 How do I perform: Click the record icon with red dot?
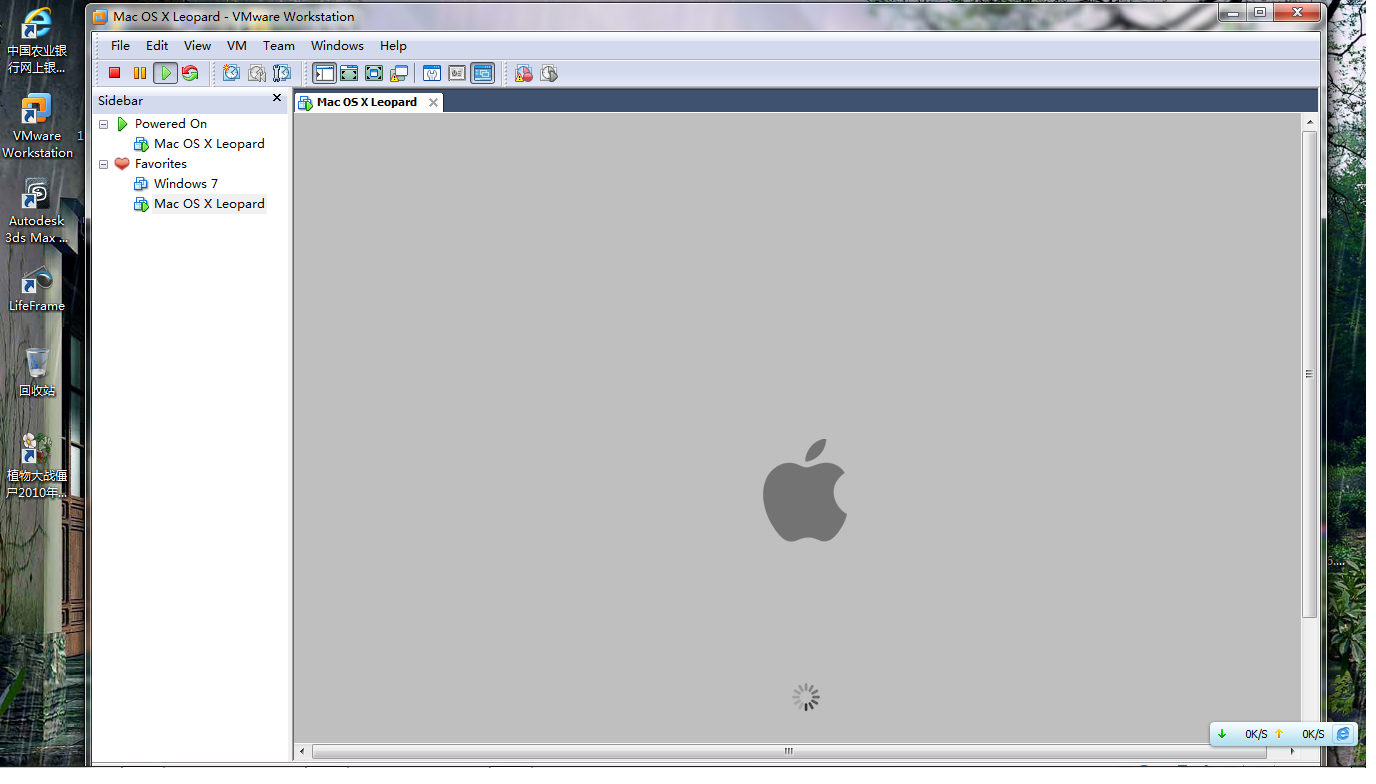[x=524, y=73]
